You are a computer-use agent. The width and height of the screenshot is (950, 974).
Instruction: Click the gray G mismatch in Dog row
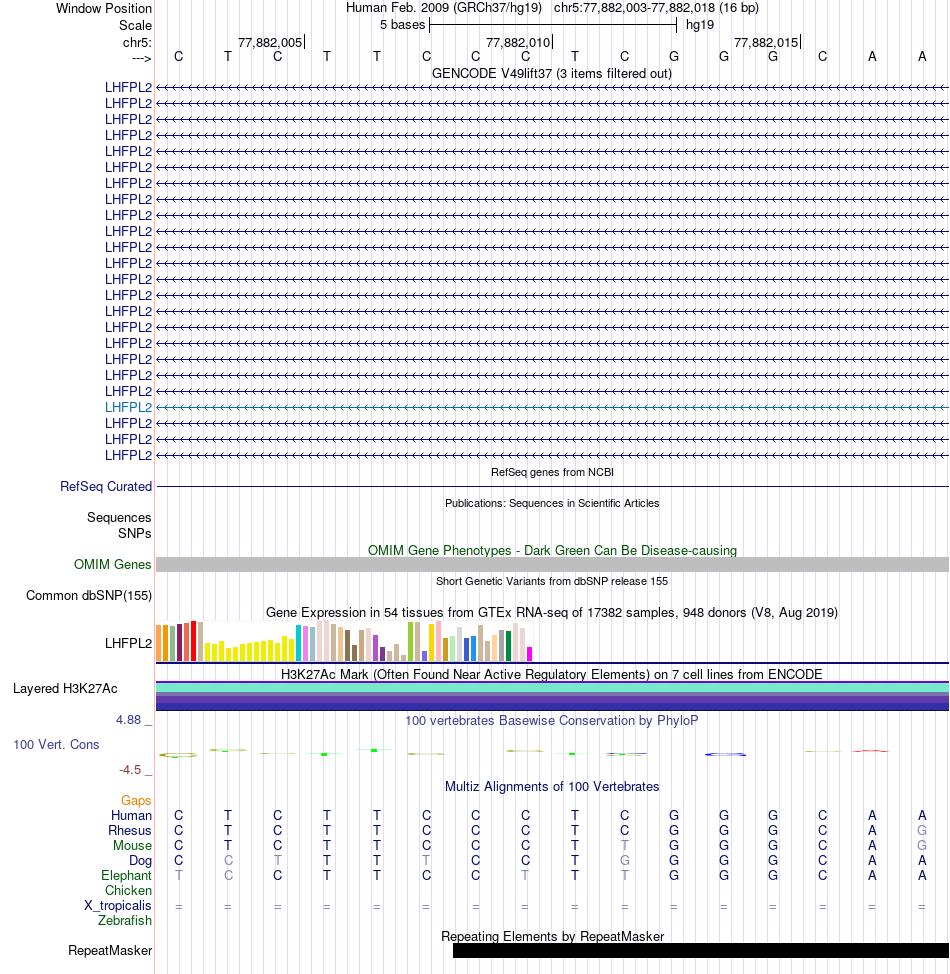pyautogui.click(x=624, y=860)
